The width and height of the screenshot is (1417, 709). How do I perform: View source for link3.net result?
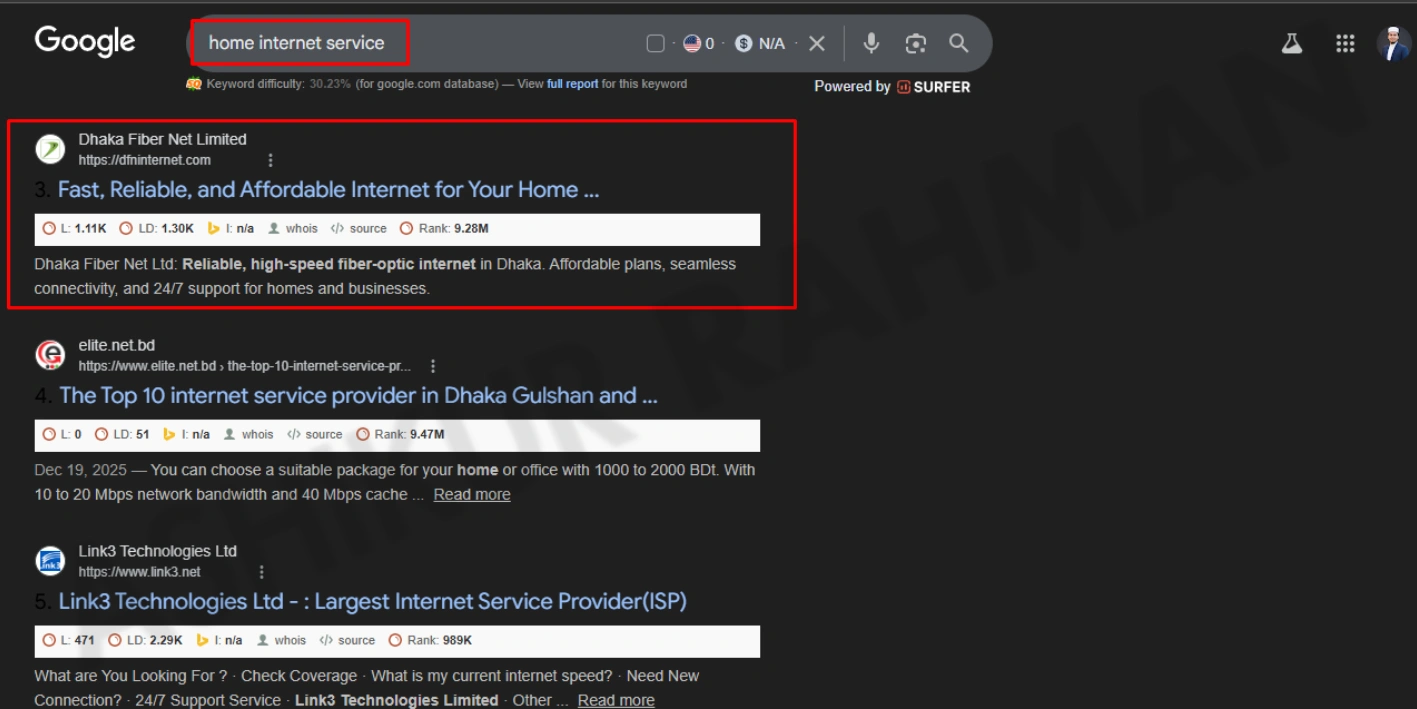(x=347, y=641)
